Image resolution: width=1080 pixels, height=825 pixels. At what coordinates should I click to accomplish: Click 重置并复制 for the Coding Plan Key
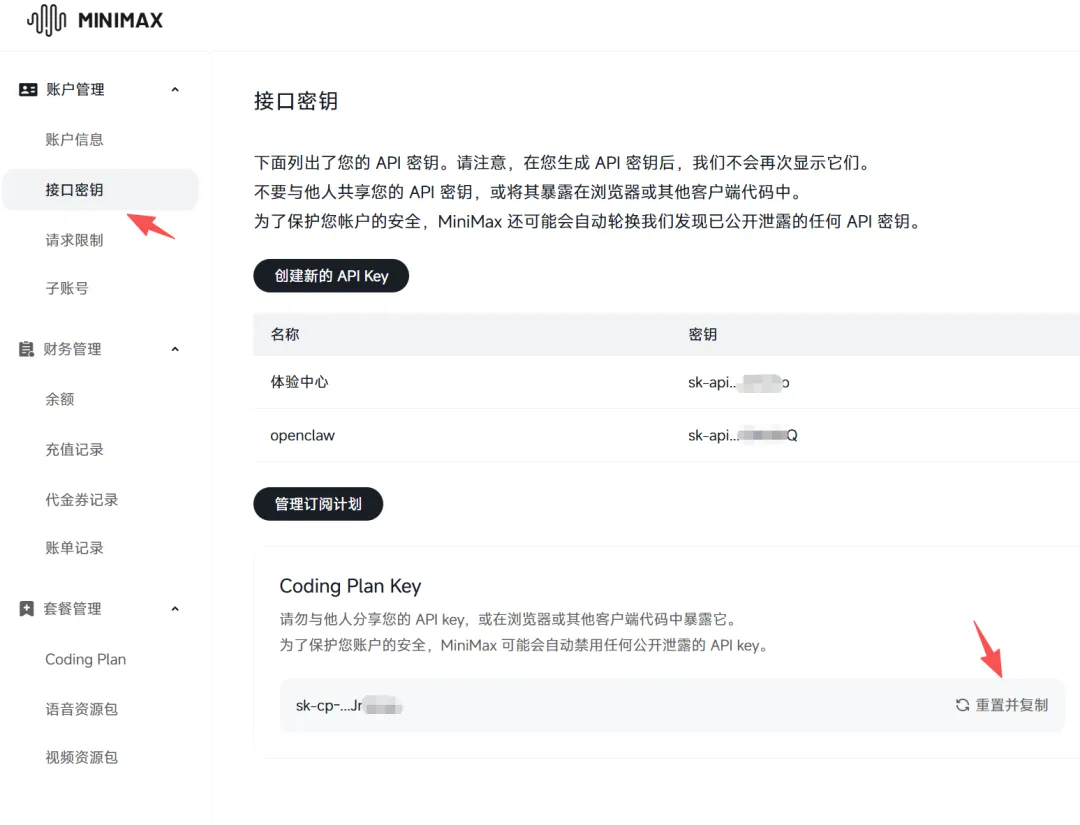pos(1002,704)
